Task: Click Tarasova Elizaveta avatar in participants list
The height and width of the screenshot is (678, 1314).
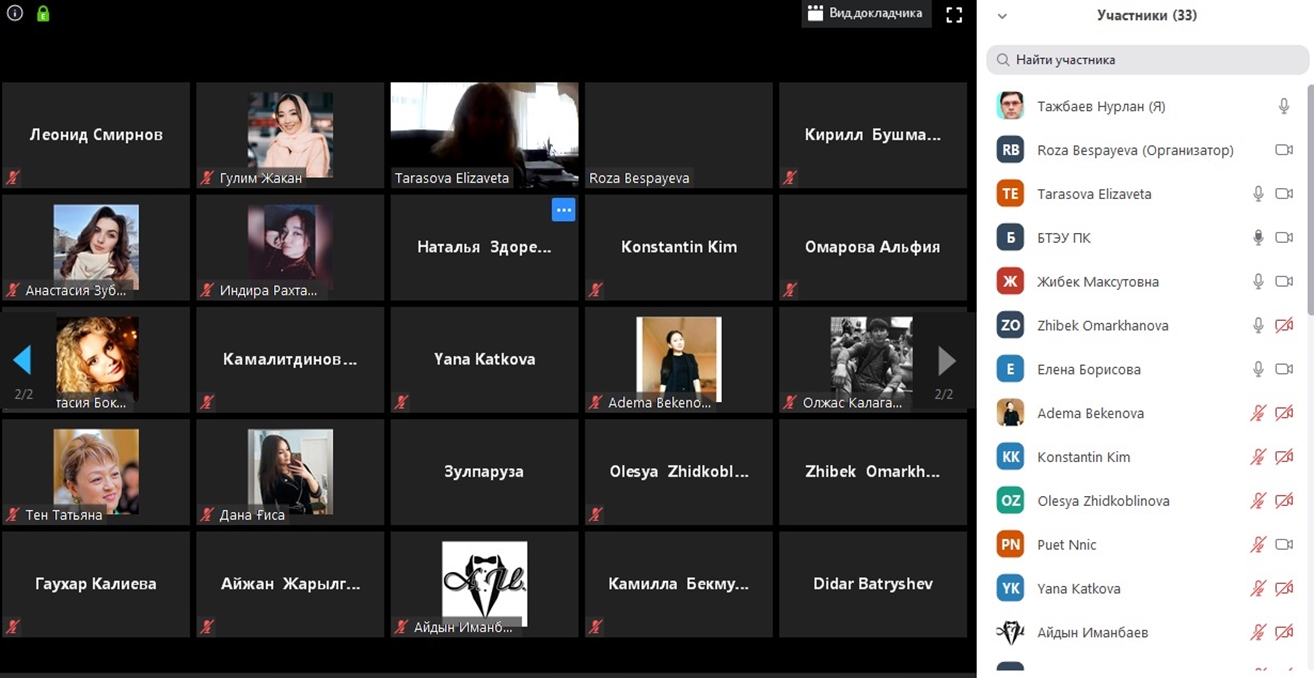Action: pos(1010,194)
